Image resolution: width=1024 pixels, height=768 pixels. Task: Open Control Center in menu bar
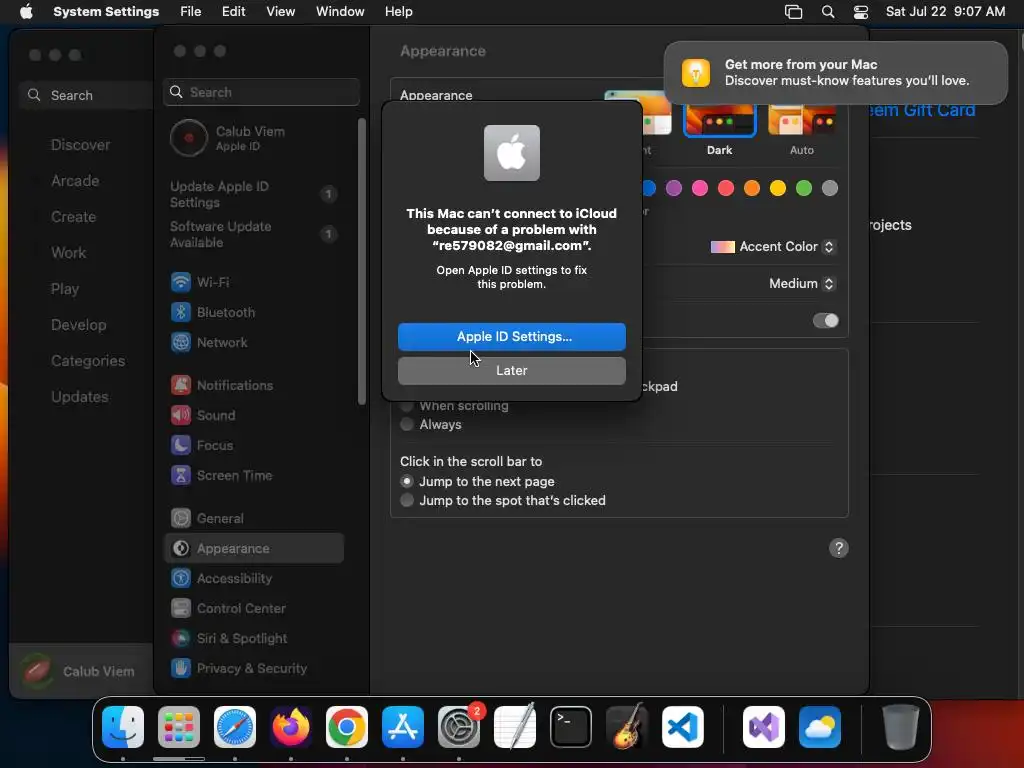pyautogui.click(x=861, y=12)
